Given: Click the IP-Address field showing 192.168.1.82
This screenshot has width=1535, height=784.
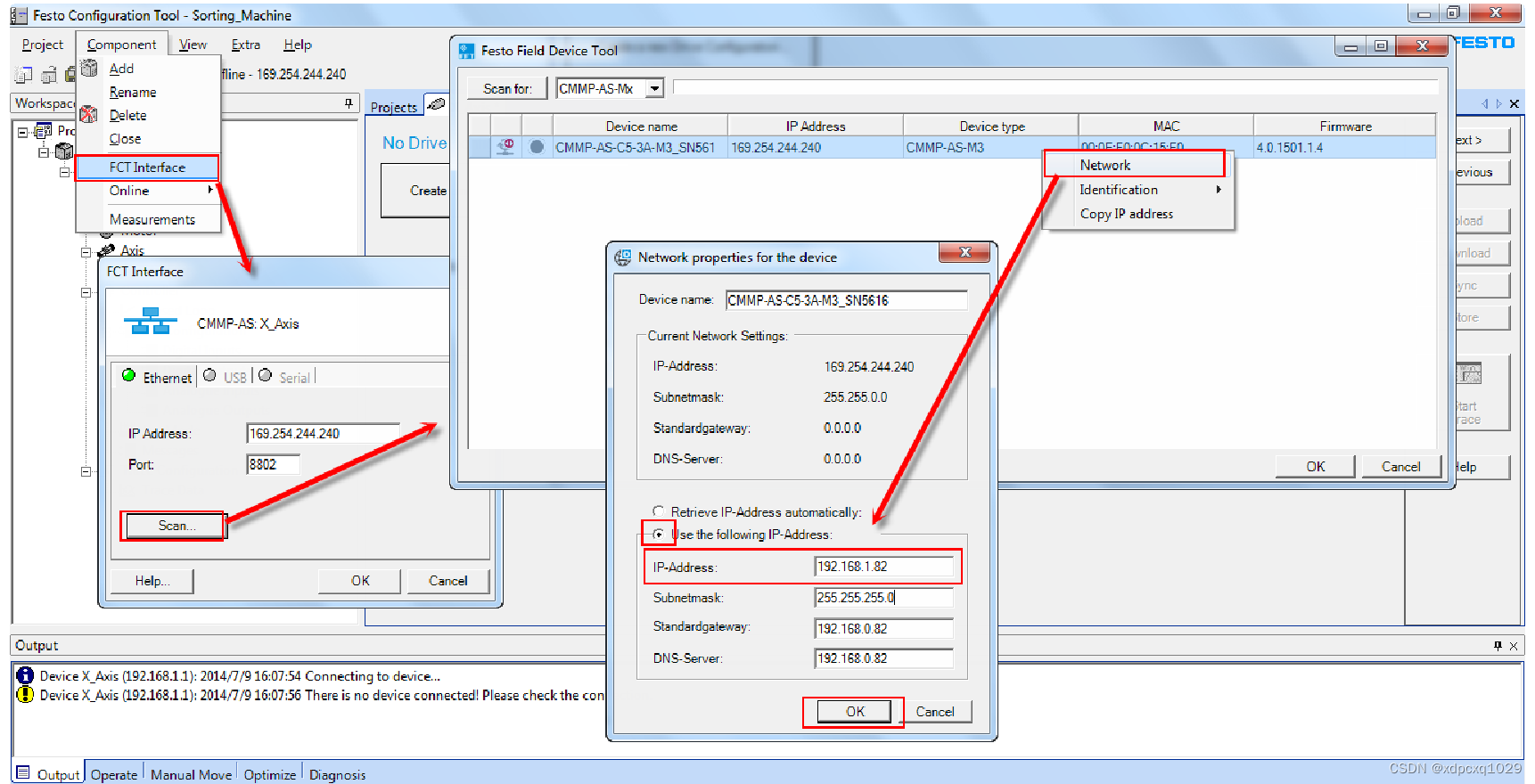Looking at the screenshot, I should tap(883, 567).
